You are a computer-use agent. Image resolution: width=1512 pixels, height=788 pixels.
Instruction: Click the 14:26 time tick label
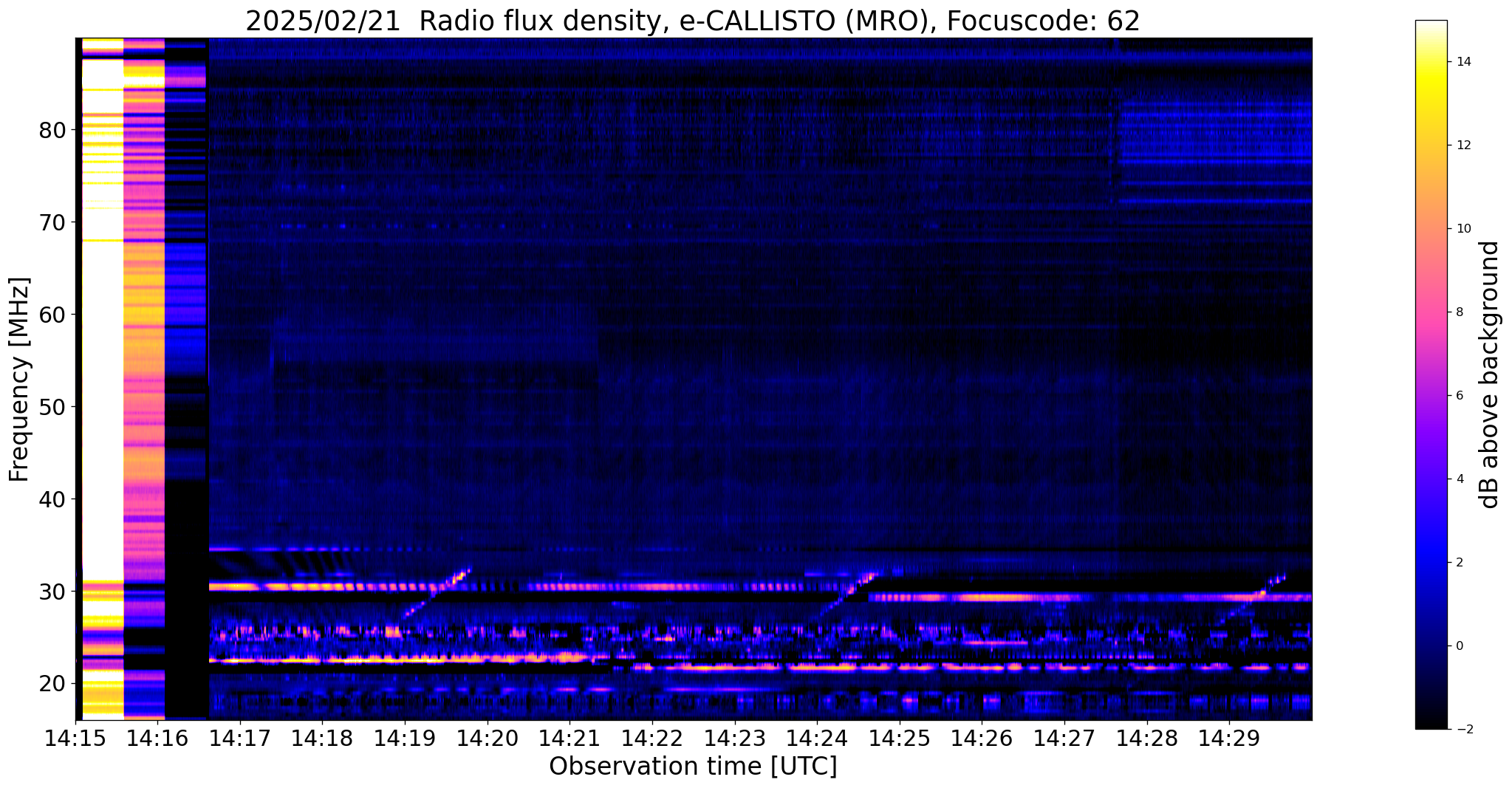(982, 737)
